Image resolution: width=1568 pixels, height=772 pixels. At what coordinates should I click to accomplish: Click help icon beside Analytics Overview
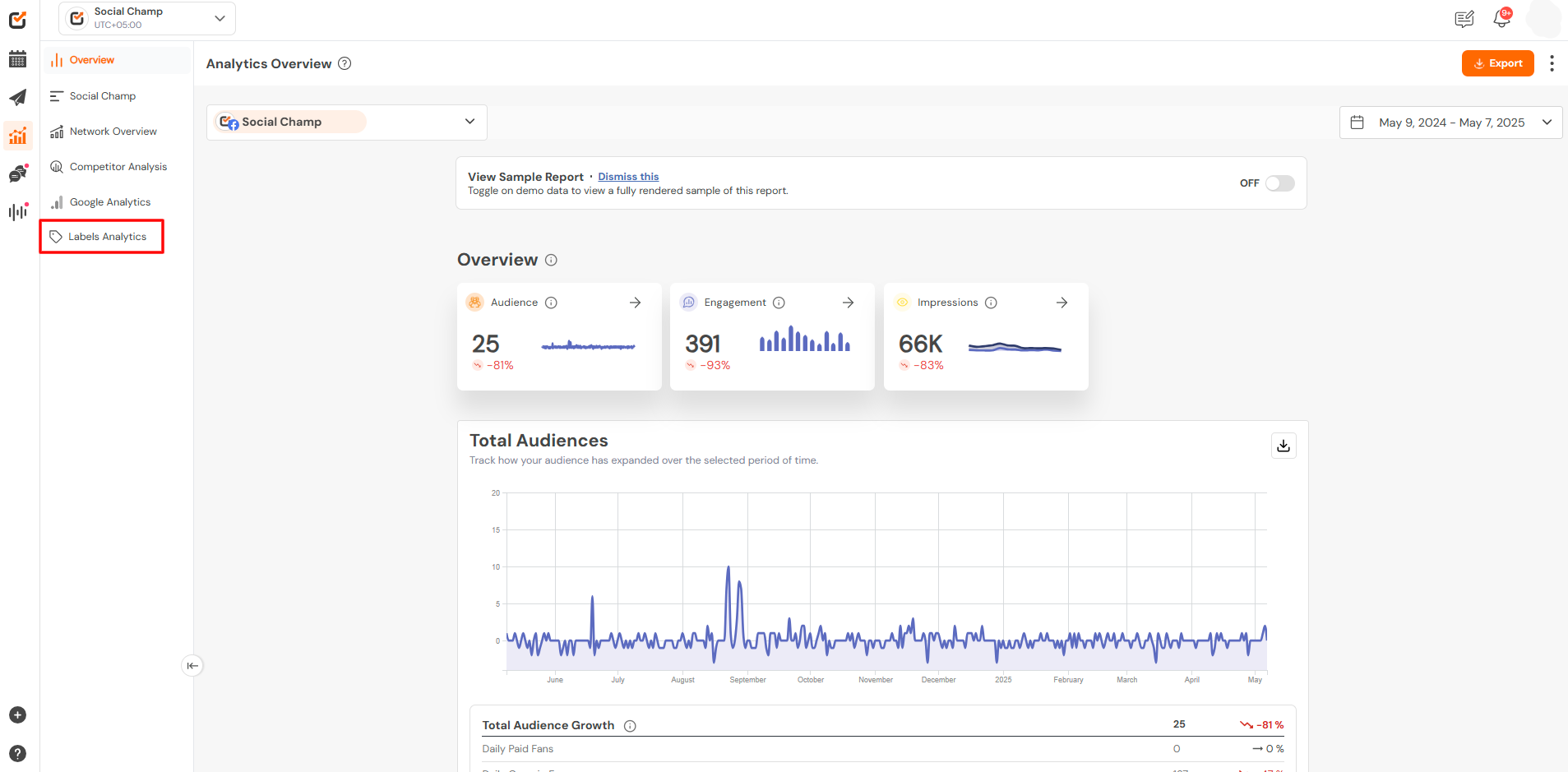coord(345,63)
